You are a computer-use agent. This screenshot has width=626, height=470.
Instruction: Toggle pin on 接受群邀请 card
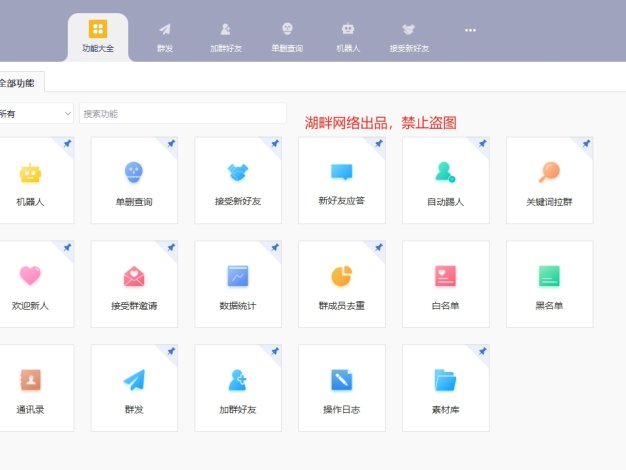[171, 247]
